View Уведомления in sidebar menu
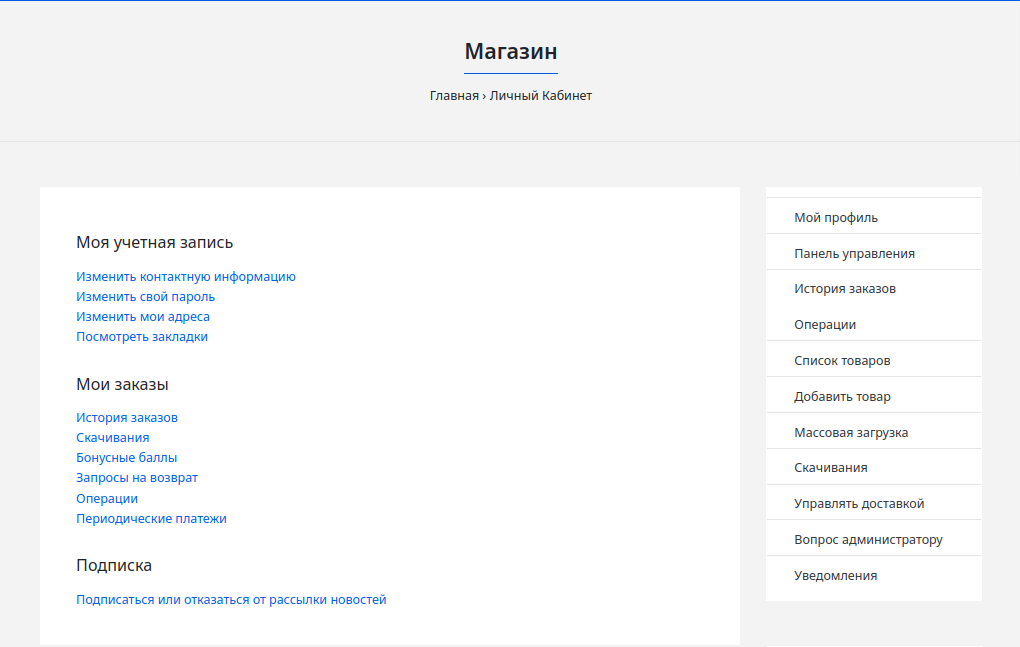The width and height of the screenshot is (1020, 647). click(x=835, y=575)
